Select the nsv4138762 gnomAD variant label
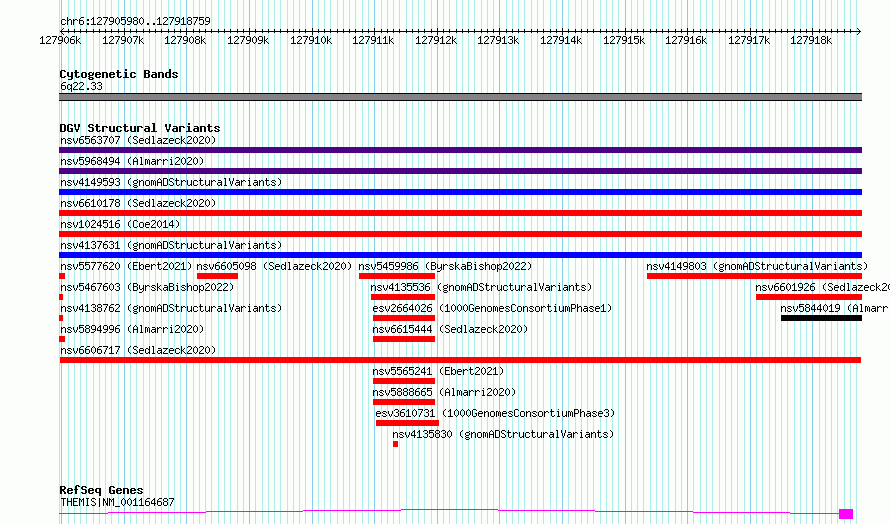 (x=171, y=308)
